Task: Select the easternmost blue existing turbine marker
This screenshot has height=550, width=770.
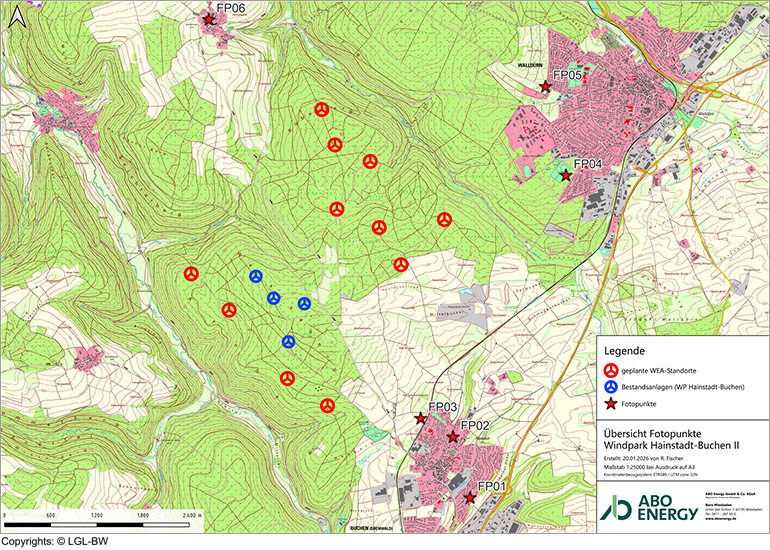Action: (304, 303)
